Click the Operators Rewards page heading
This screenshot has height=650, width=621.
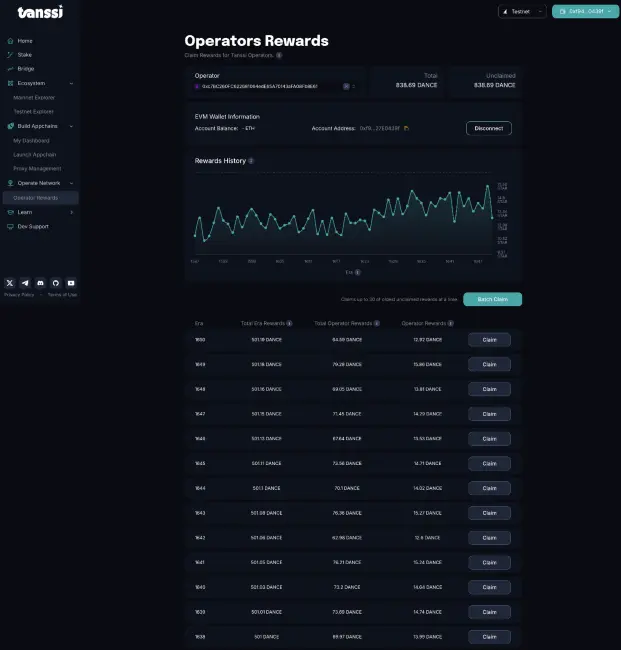pyautogui.click(x=257, y=41)
